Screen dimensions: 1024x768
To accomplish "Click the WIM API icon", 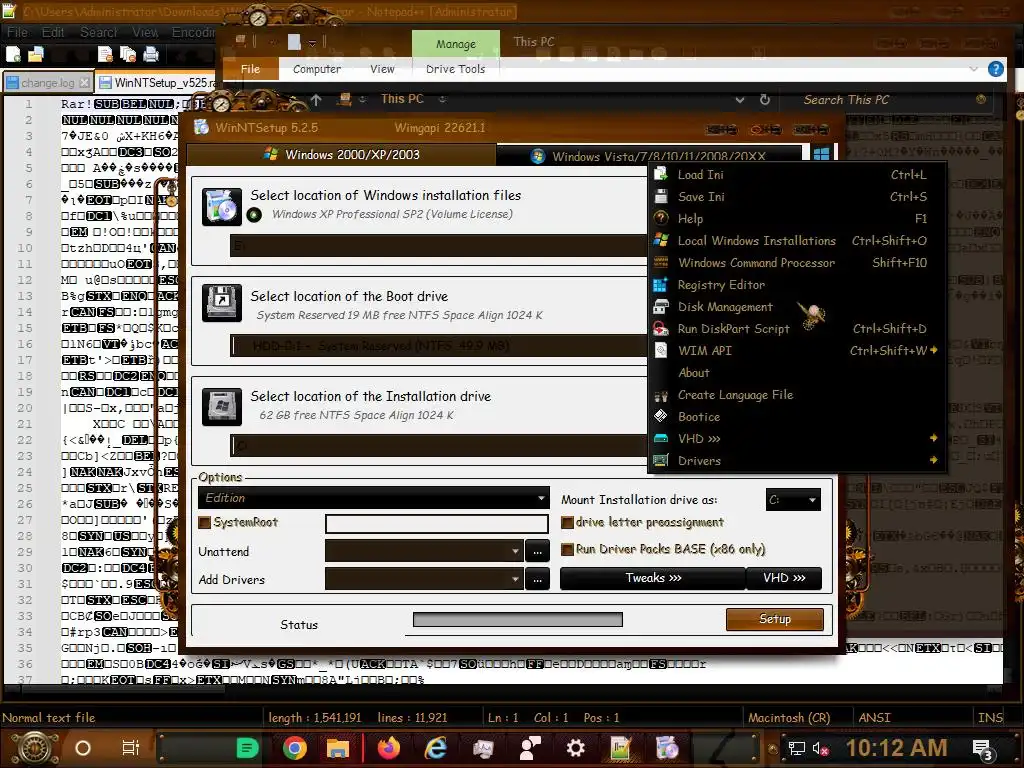I will coord(661,351).
